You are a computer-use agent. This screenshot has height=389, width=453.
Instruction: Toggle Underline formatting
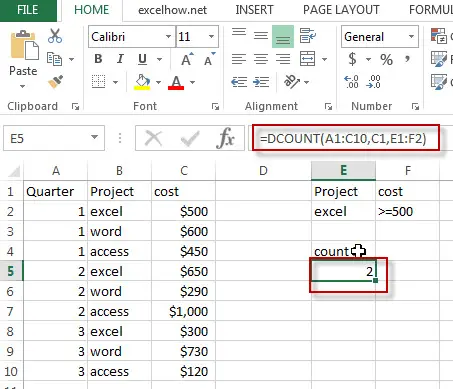pos(142,59)
